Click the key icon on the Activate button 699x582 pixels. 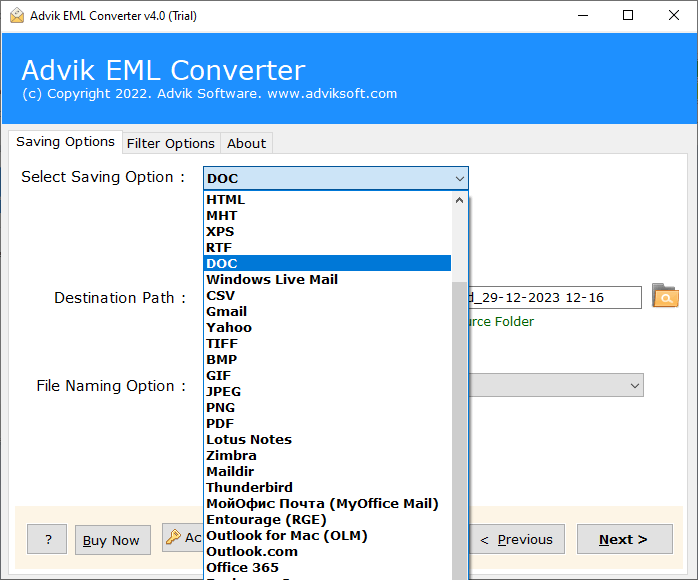pos(173,537)
